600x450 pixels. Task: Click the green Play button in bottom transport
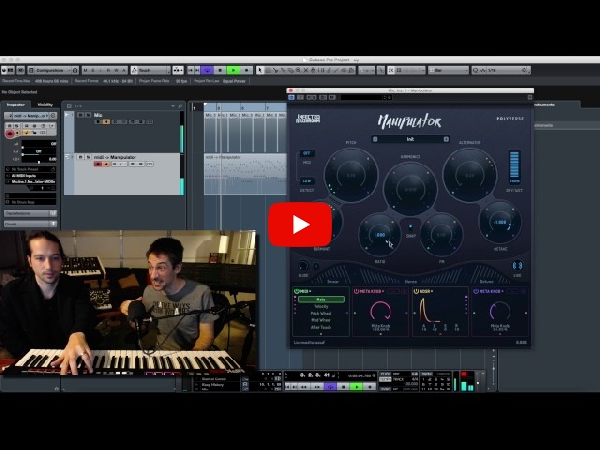[x=356, y=387]
